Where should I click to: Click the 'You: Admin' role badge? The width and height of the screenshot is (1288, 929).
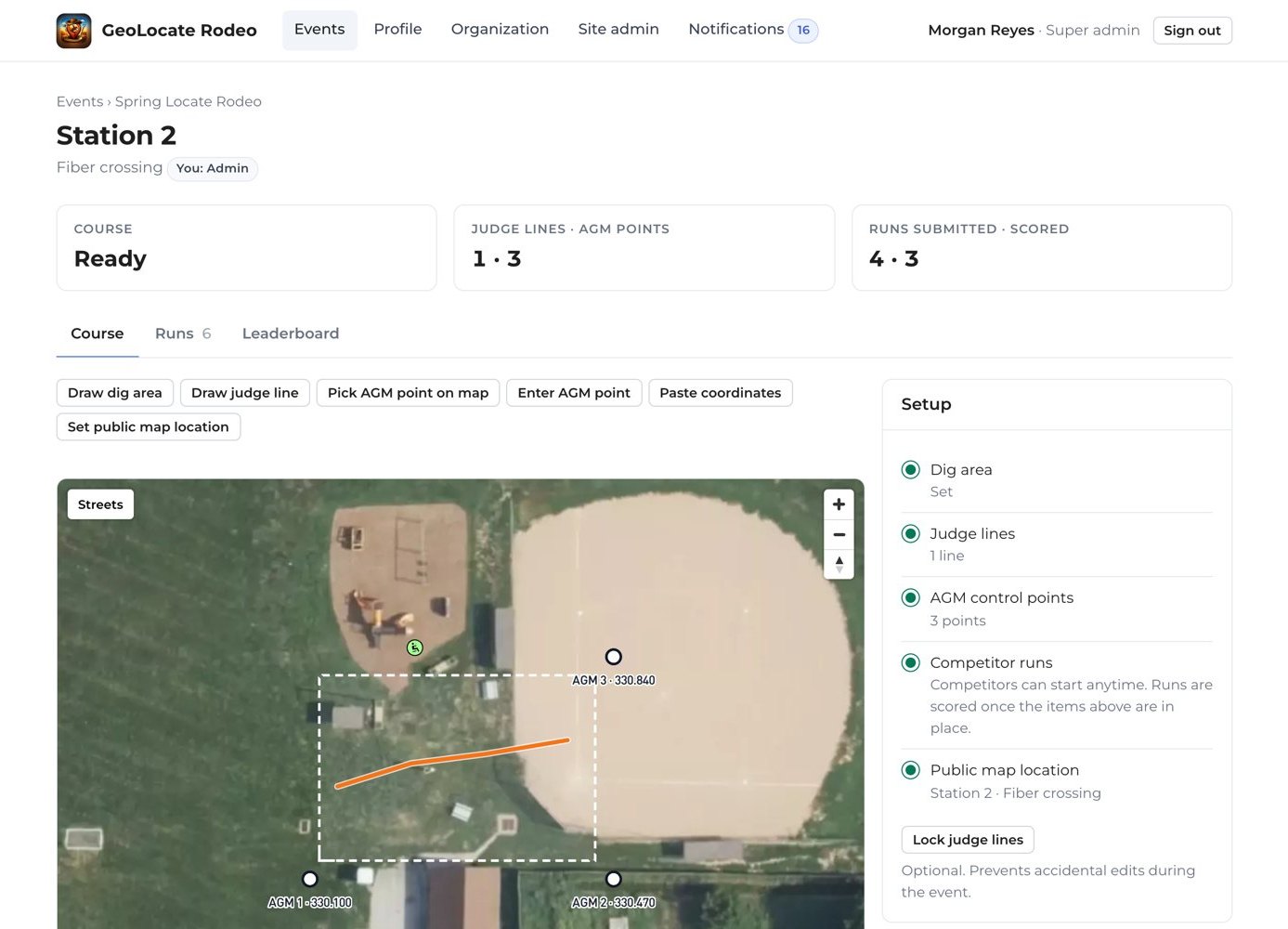pos(213,168)
